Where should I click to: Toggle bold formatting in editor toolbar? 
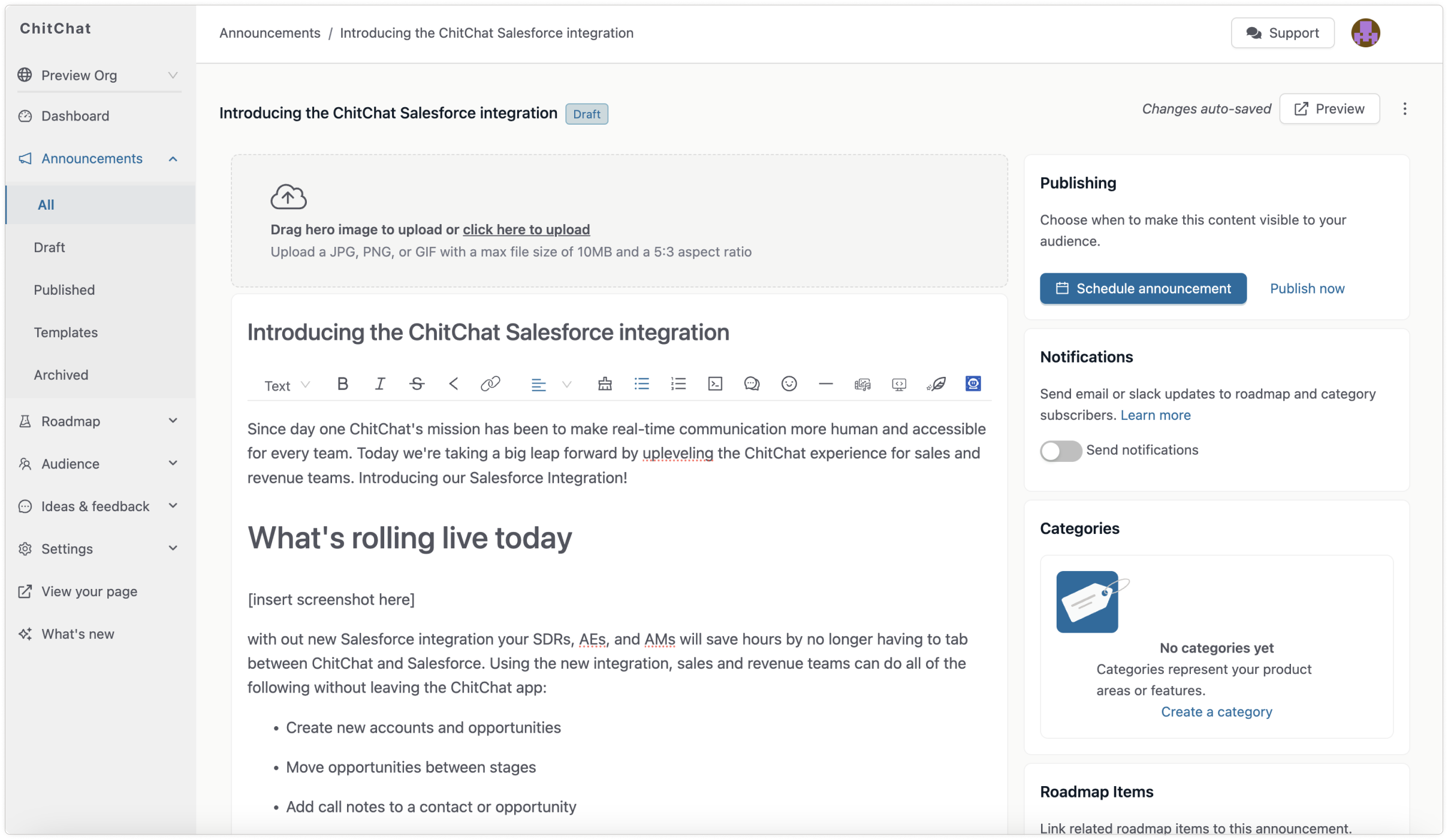[x=342, y=384]
